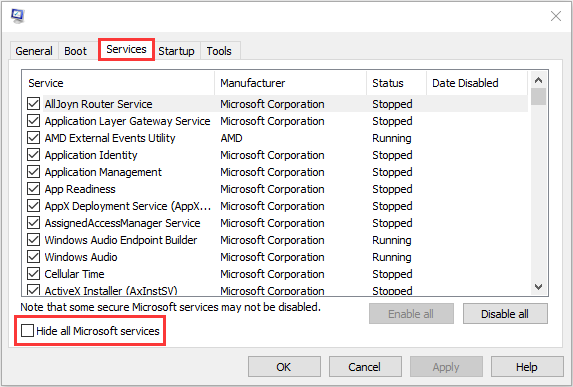Select Application Management row text
Viewport: 573px width, 387px height.
[x=103, y=172]
